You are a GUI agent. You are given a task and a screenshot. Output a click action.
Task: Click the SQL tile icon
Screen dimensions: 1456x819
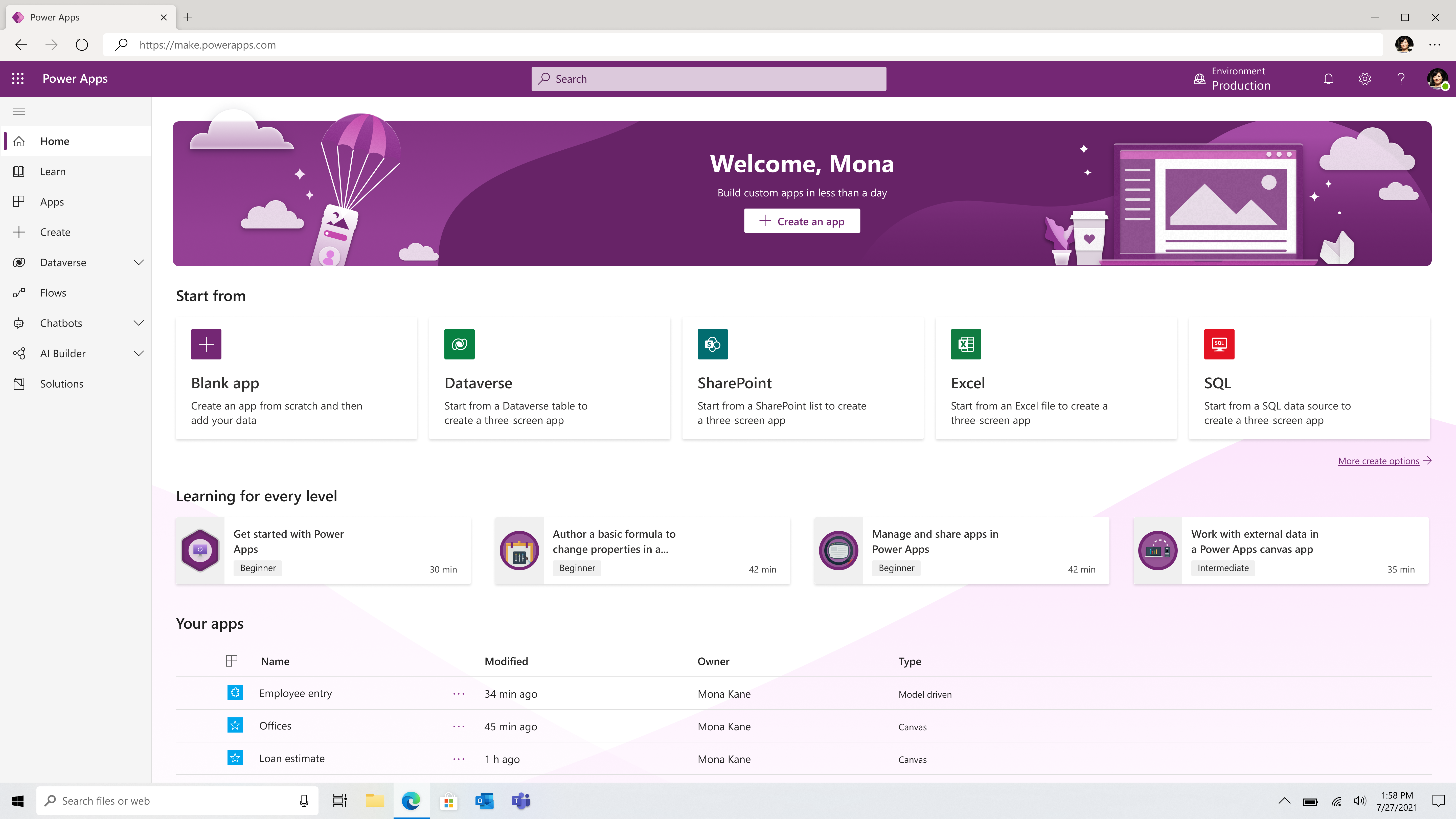pyautogui.click(x=1219, y=344)
